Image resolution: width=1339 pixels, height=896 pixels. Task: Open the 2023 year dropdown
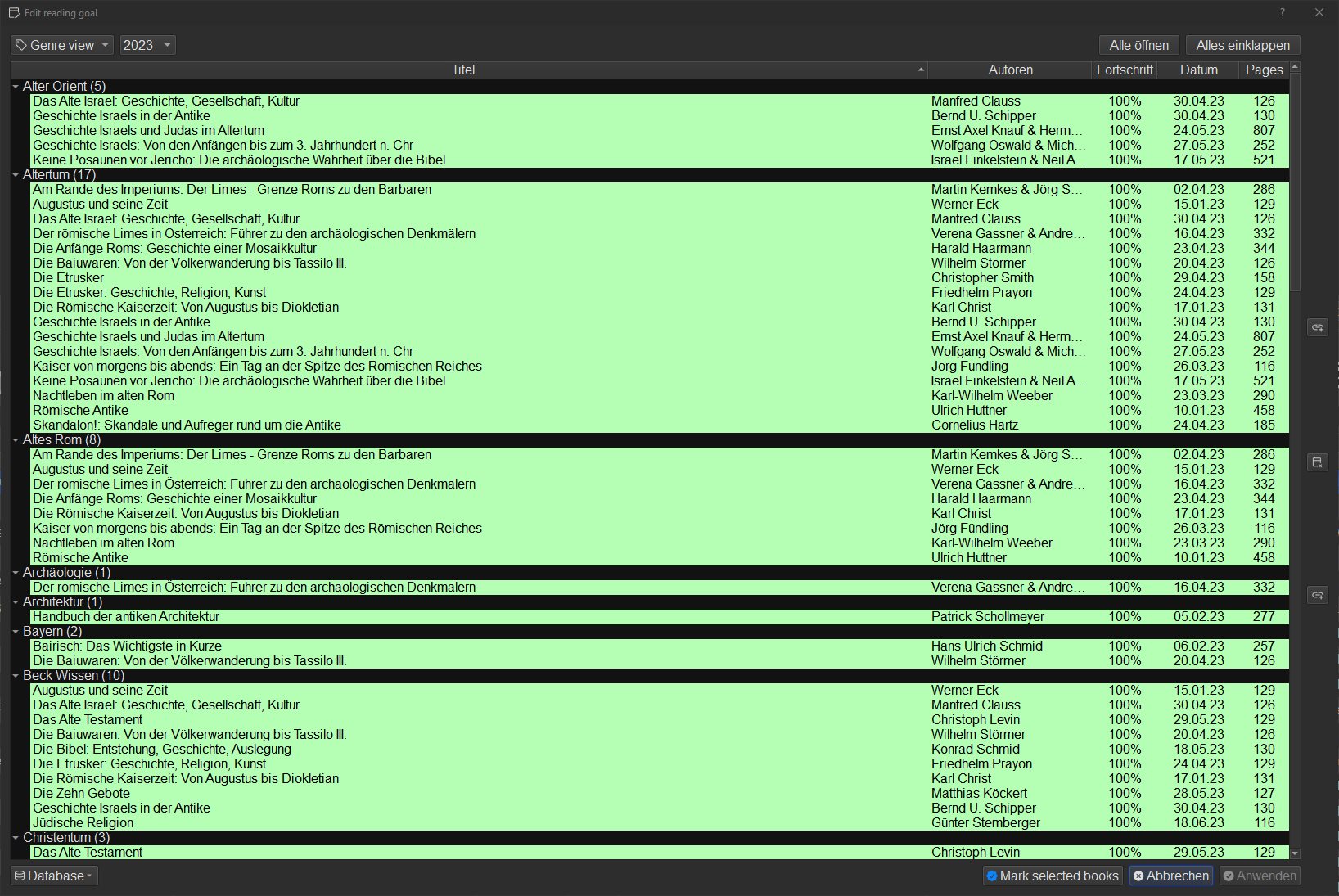click(x=147, y=45)
